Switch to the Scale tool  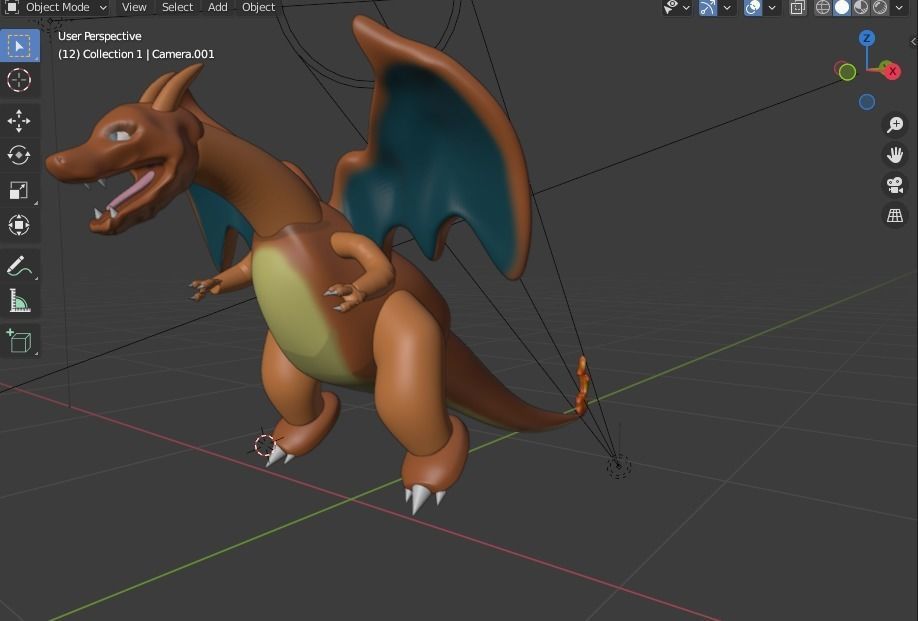[x=19, y=190]
